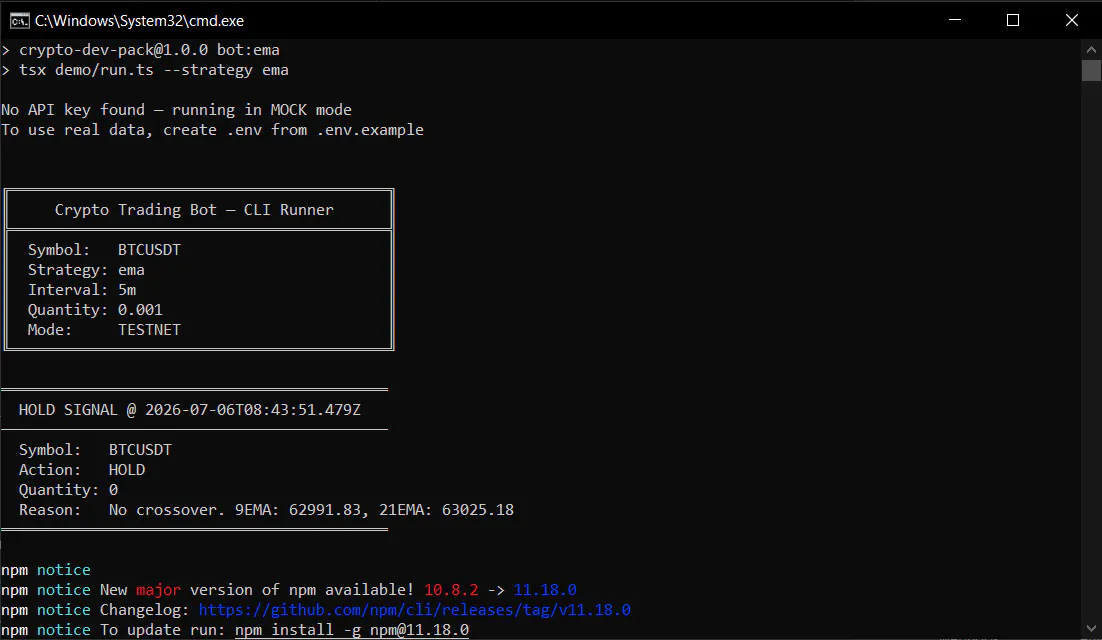Click the 'Strategy: ema' row
The height and width of the screenshot is (640, 1102).
86,270
